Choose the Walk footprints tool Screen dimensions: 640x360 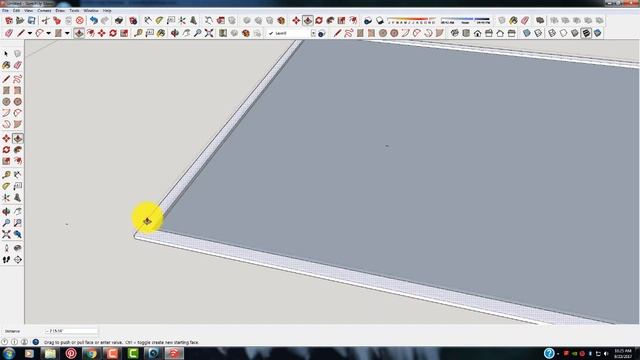(6, 259)
